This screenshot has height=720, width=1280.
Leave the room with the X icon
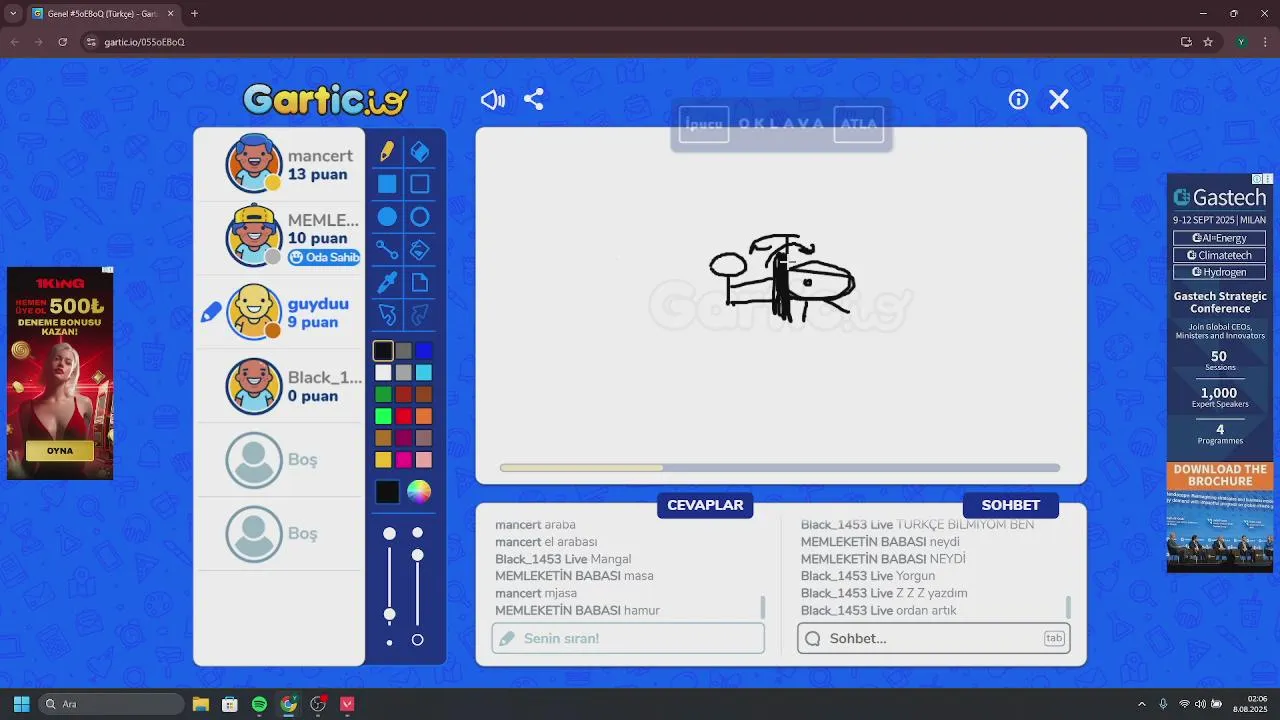pyautogui.click(x=1059, y=99)
